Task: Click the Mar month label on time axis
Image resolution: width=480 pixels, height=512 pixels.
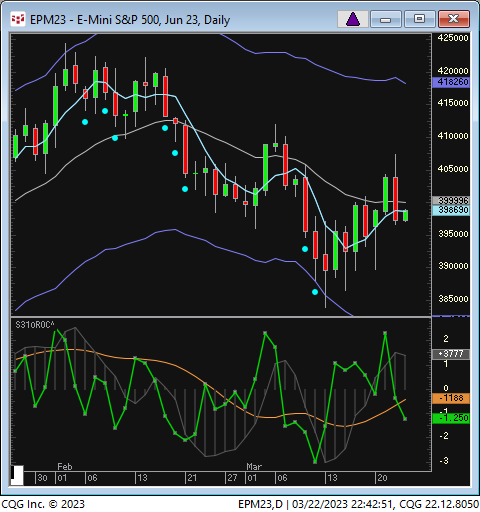Action: tap(254, 467)
